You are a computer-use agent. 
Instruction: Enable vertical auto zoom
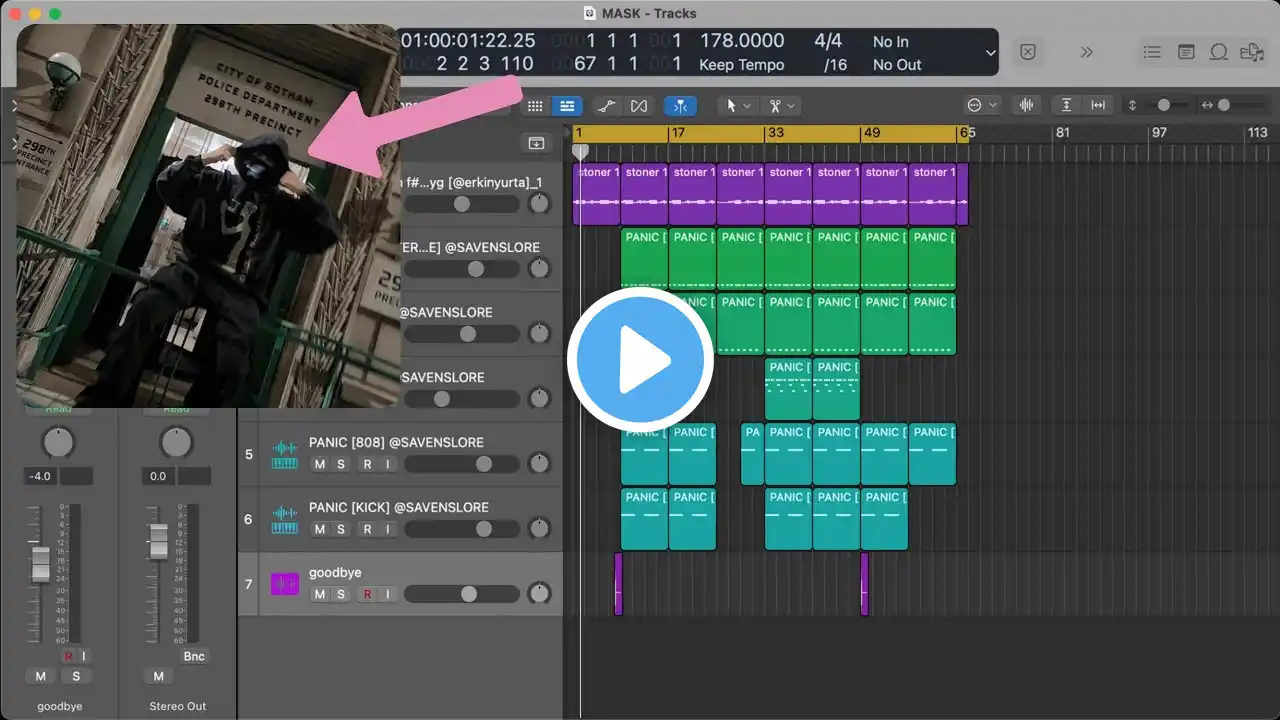(x=1067, y=105)
